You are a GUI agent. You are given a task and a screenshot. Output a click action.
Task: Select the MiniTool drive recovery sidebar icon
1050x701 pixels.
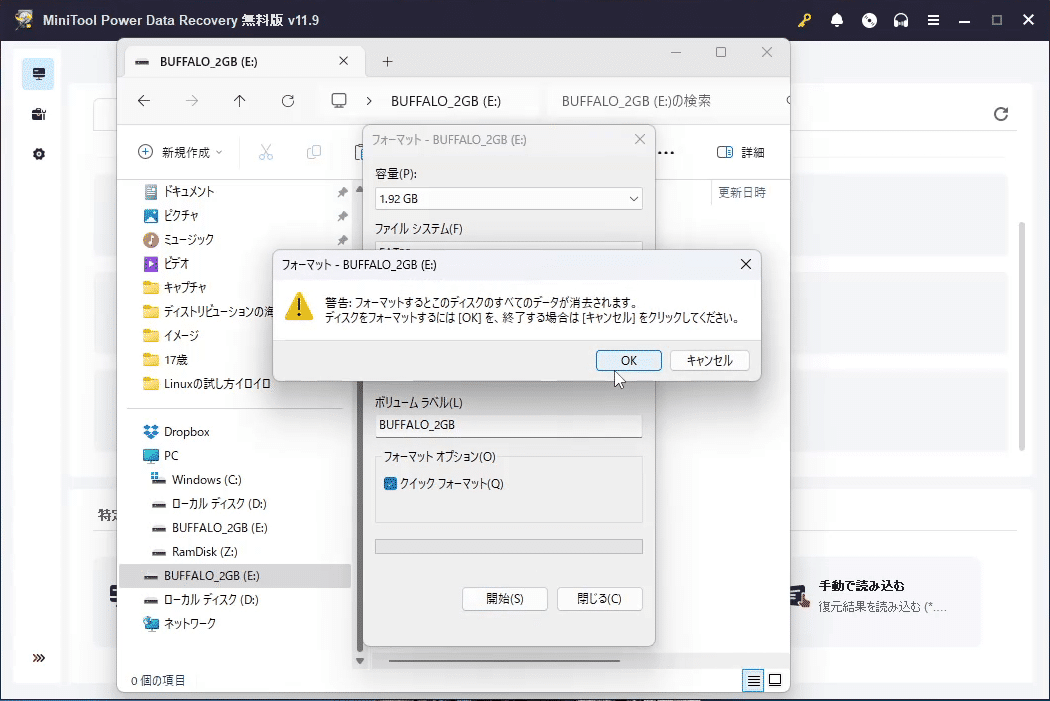coord(38,74)
